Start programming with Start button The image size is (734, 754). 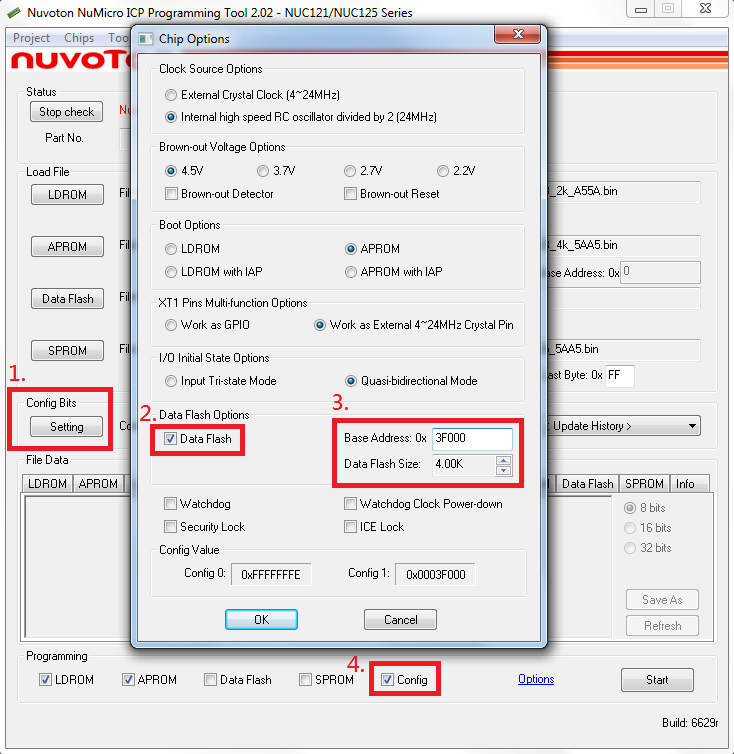coord(657,679)
